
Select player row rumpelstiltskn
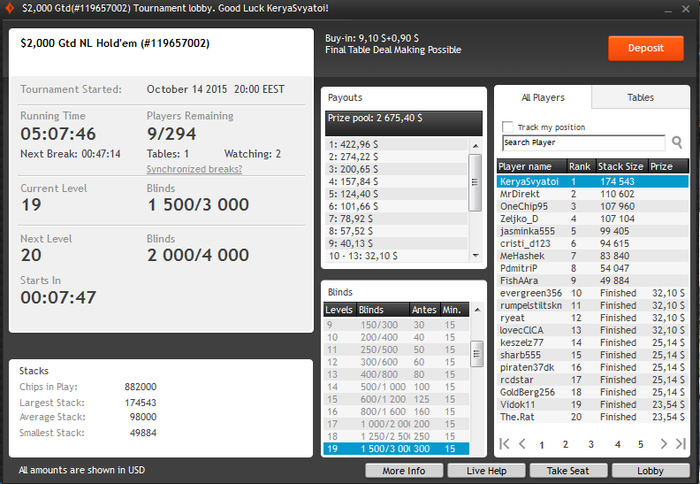pyautogui.click(x=592, y=305)
